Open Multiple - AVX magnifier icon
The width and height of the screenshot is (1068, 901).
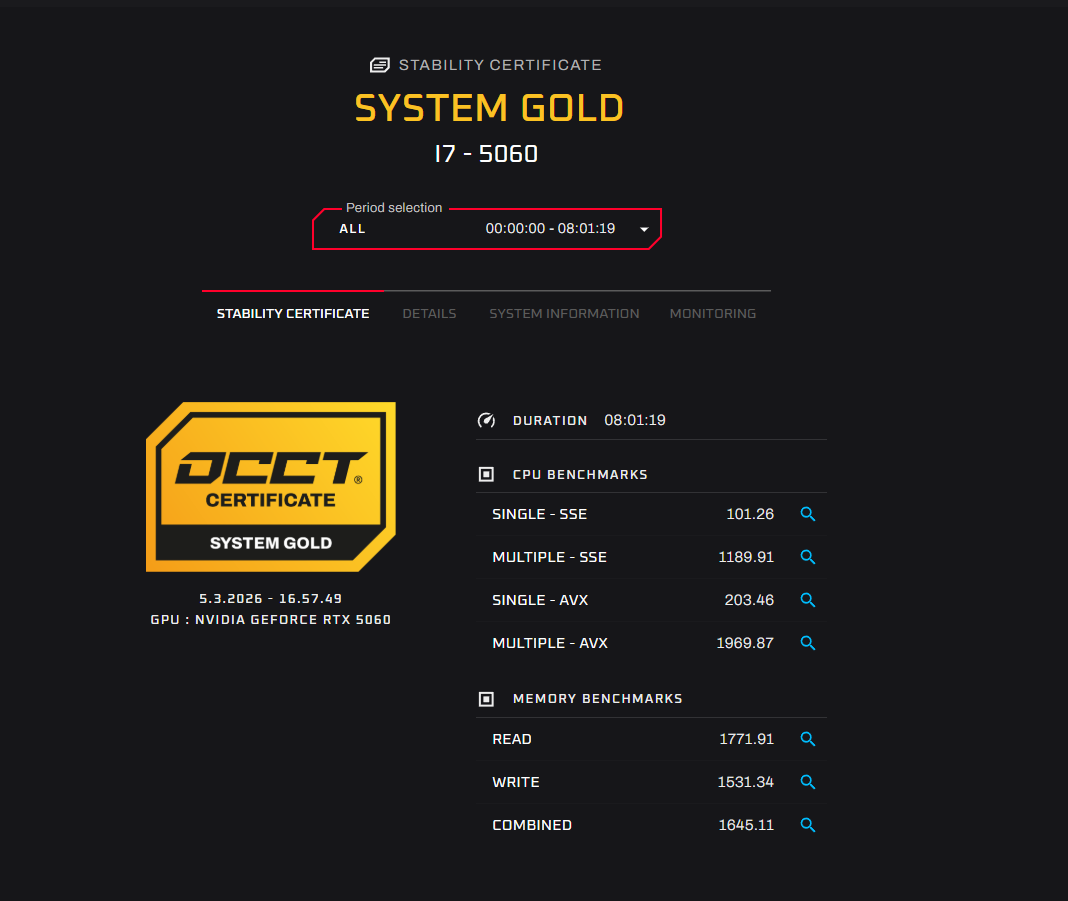(808, 643)
